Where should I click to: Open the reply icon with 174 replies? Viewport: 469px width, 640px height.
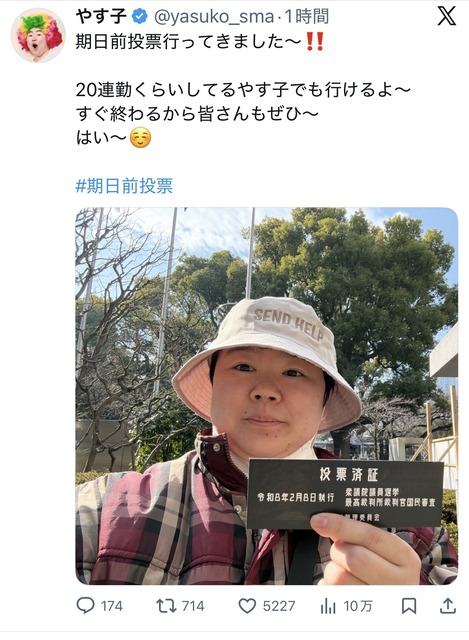[85, 605]
